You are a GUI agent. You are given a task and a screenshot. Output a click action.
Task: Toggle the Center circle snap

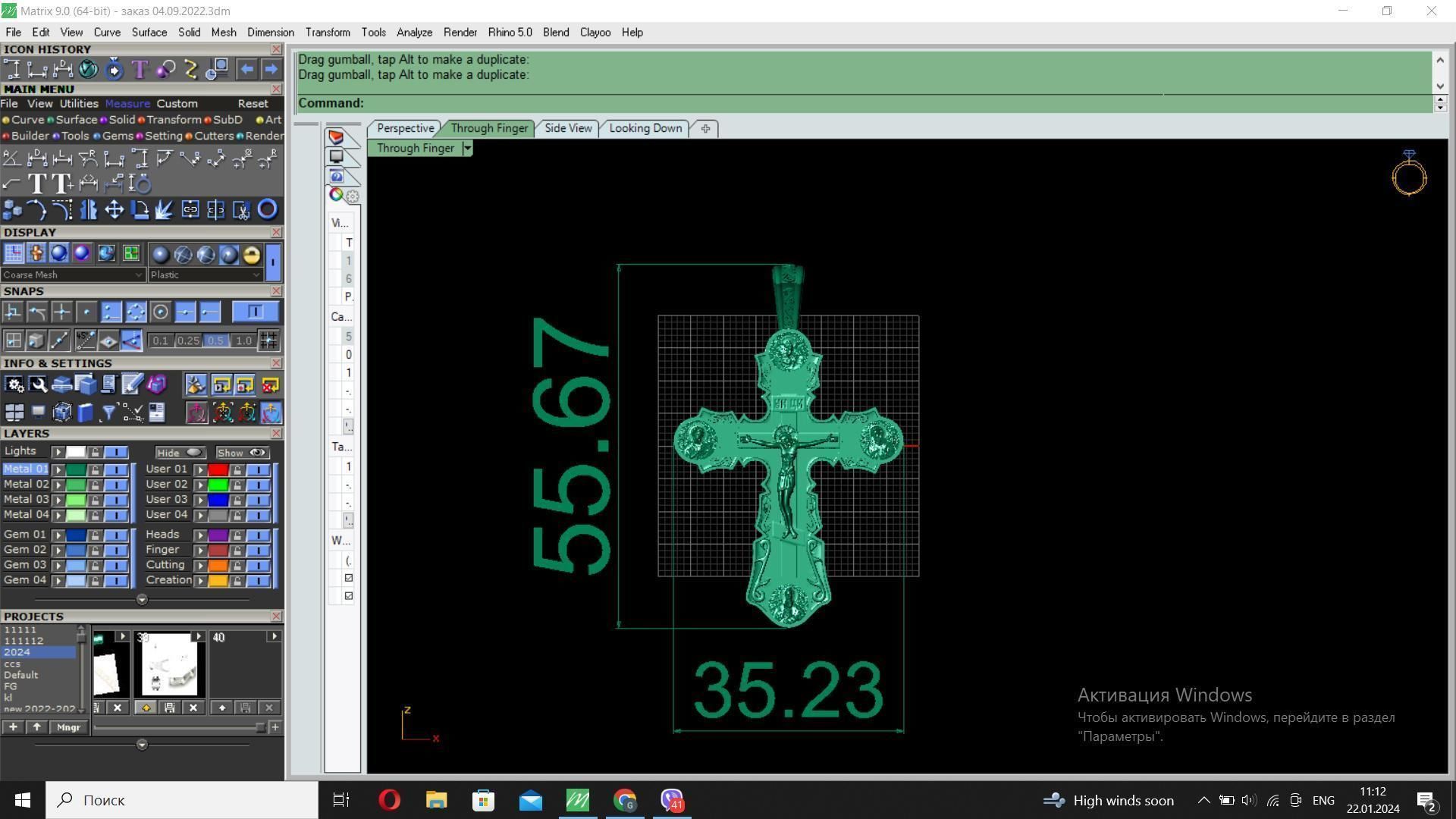coord(160,312)
